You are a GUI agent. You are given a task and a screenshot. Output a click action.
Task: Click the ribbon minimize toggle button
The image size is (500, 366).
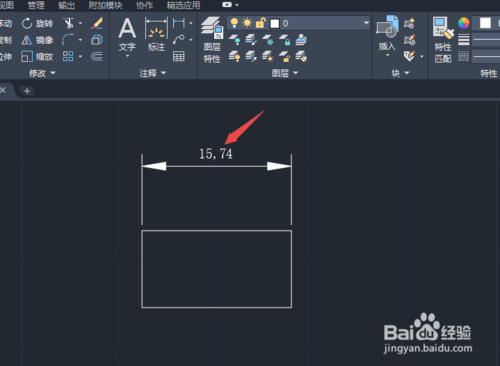pos(227,5)
